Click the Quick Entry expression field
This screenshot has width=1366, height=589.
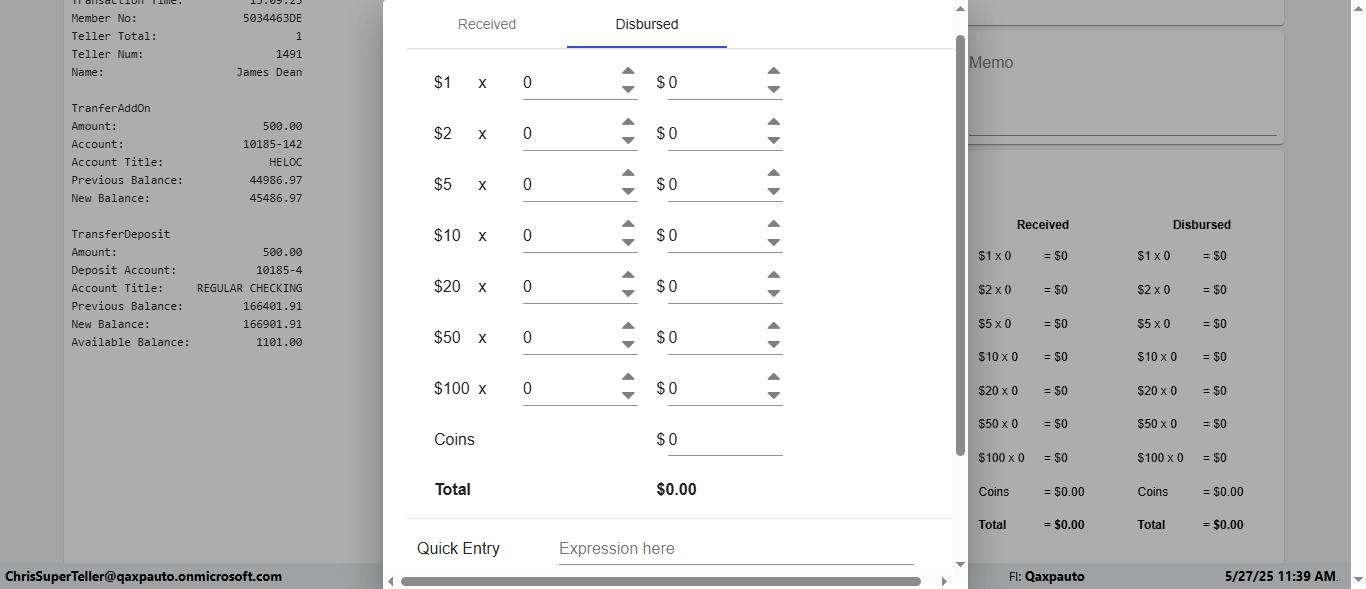(x=735, y=549)
